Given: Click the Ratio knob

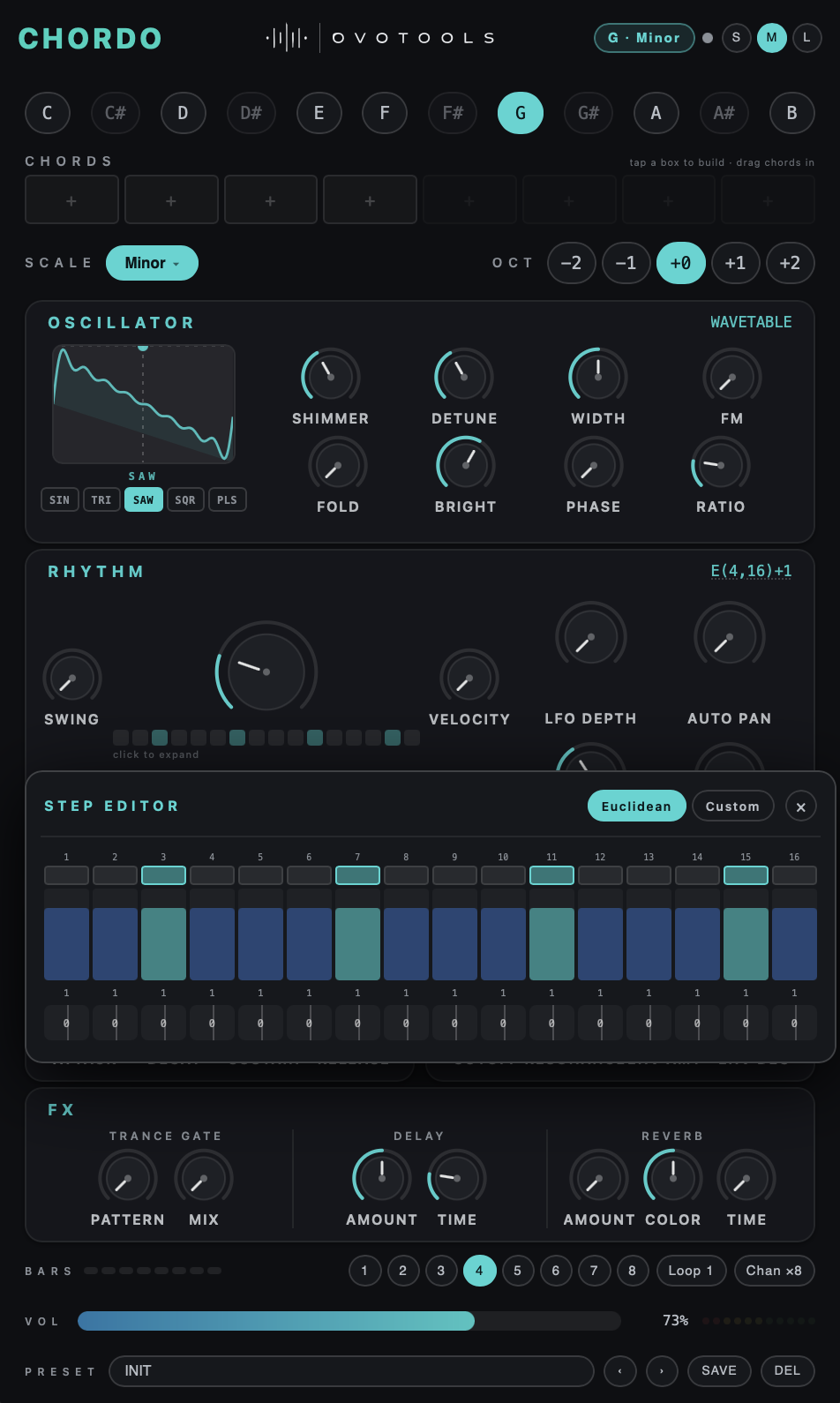Looking at the screenshot, I should coord(721,465).
